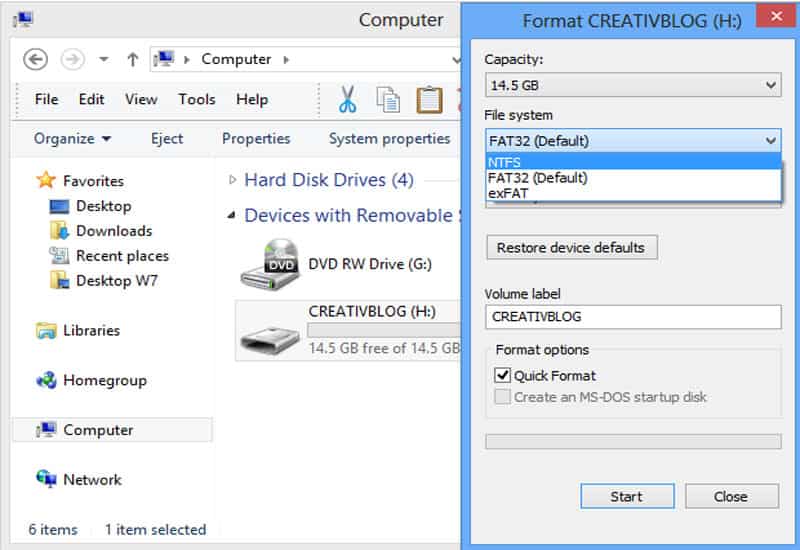Screen dimensions: 800x550
Task: Click the Up one level arrow
Action: pos(132,59)
